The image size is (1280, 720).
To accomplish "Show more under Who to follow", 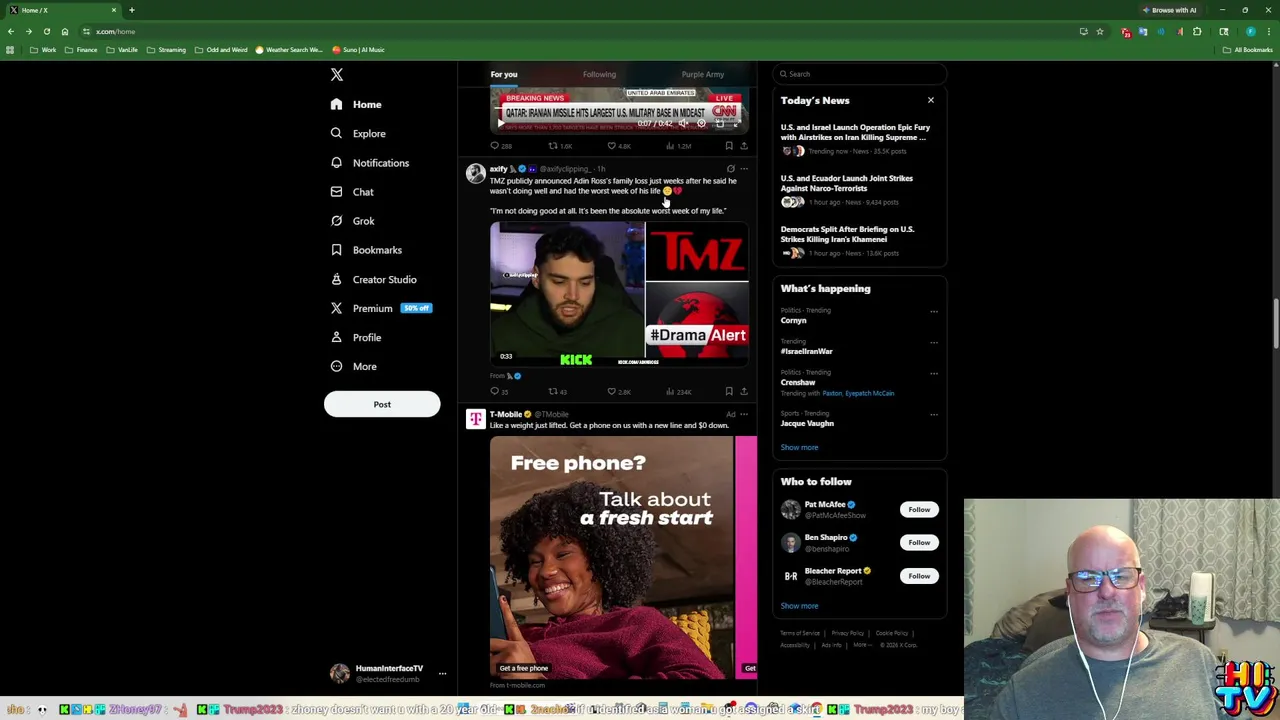I will click(799, 606).
